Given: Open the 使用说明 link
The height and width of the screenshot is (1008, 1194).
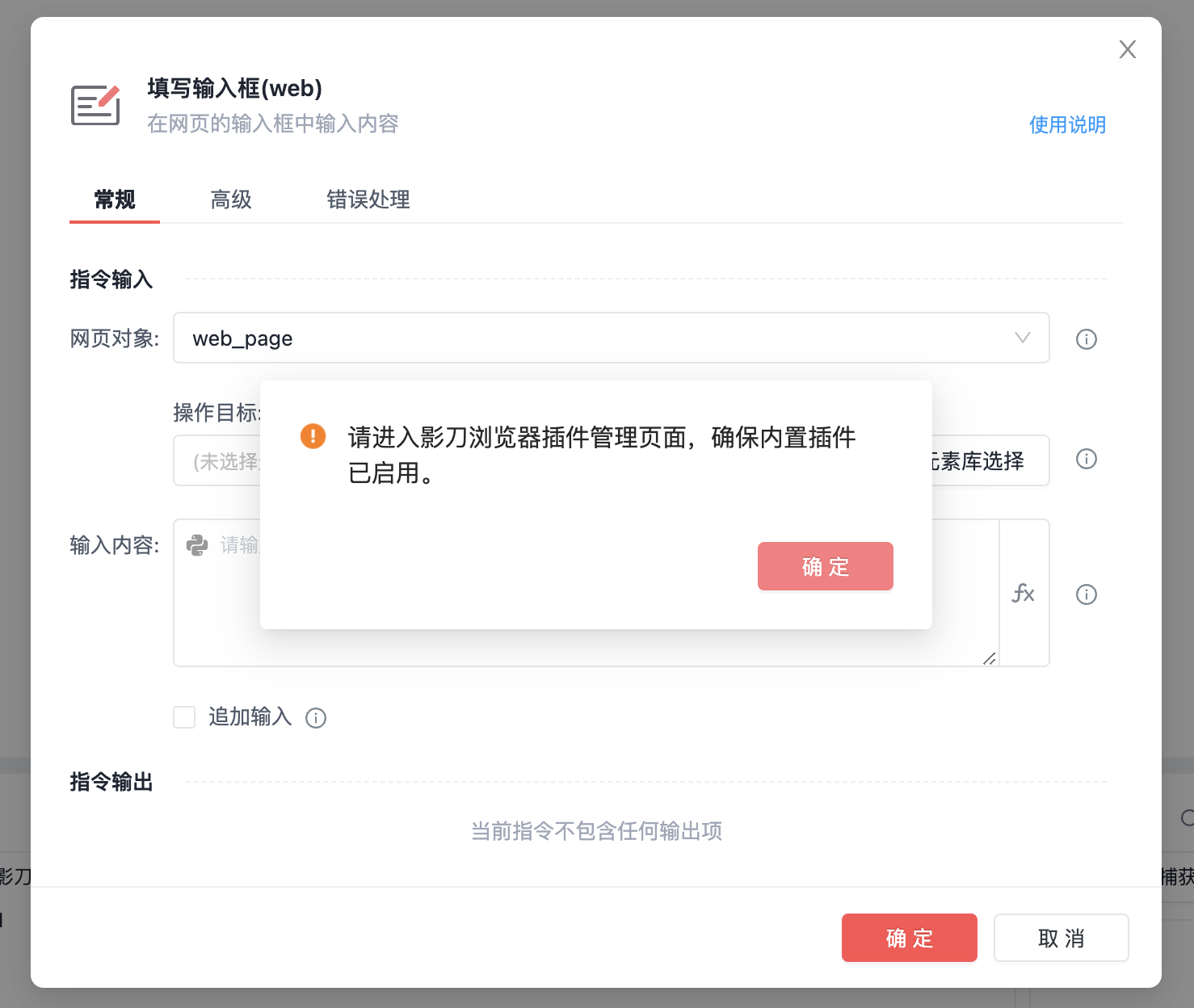Looking at the screenshot, I should click(1067, 125).
